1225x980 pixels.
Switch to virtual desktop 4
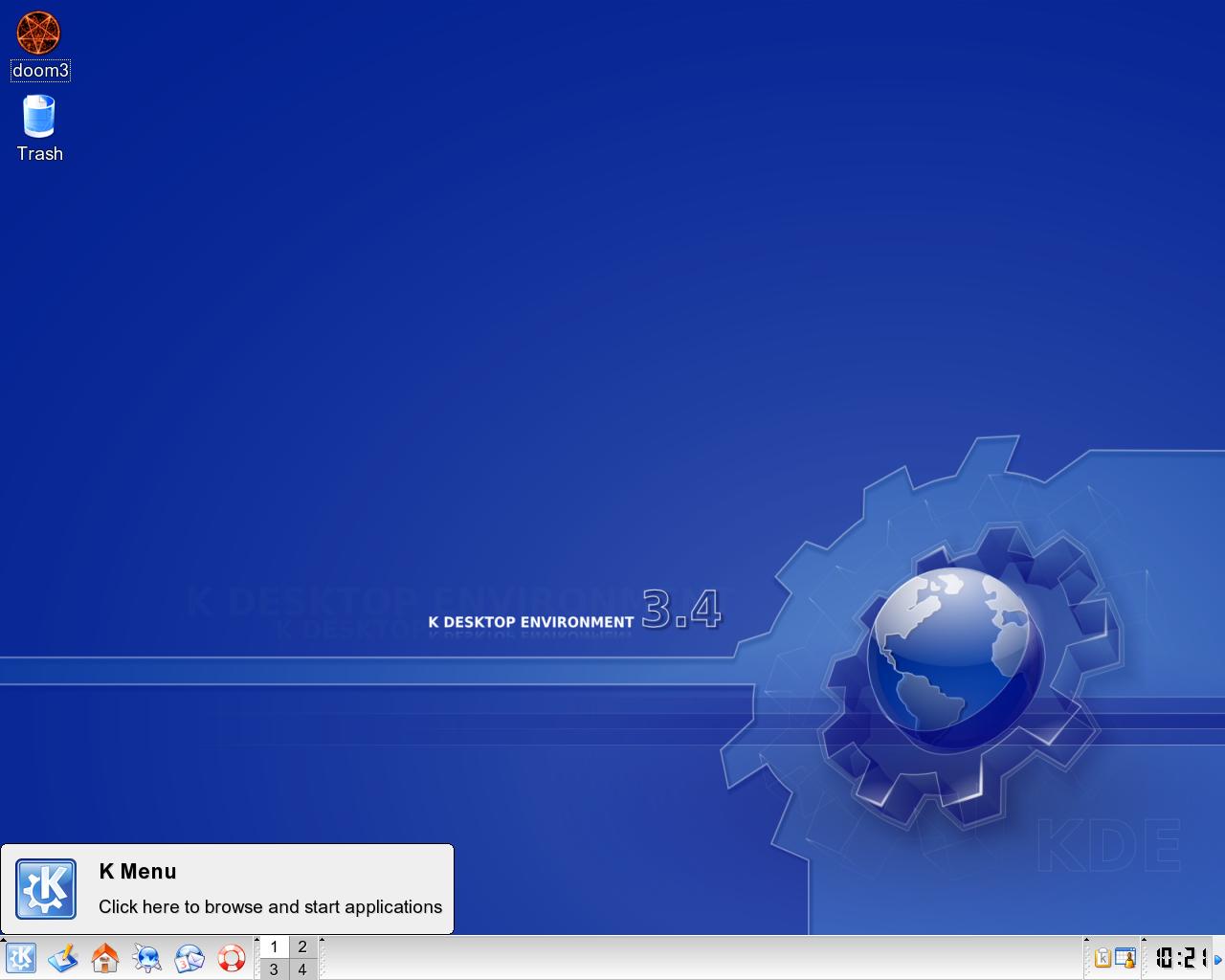point(302,969)
